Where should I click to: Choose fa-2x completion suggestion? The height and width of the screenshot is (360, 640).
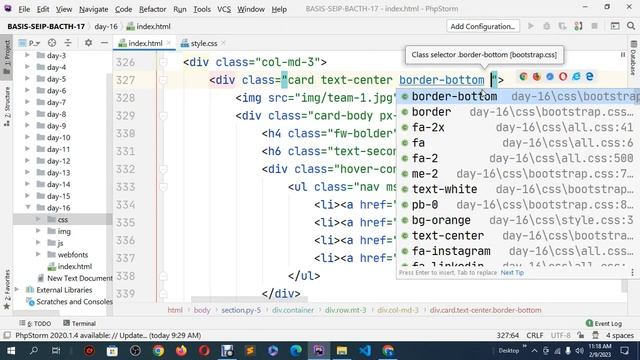518,127
